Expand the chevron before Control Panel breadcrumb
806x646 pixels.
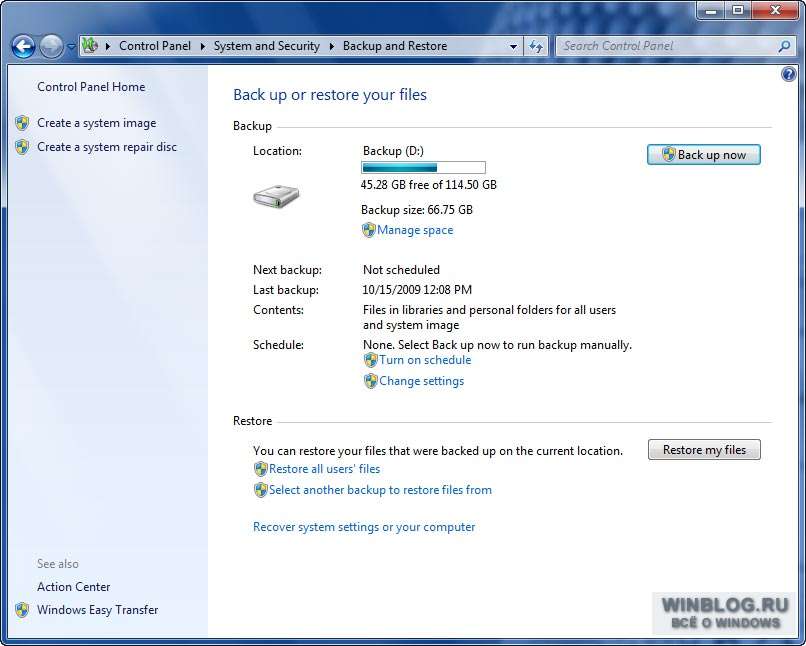point(108,46)
